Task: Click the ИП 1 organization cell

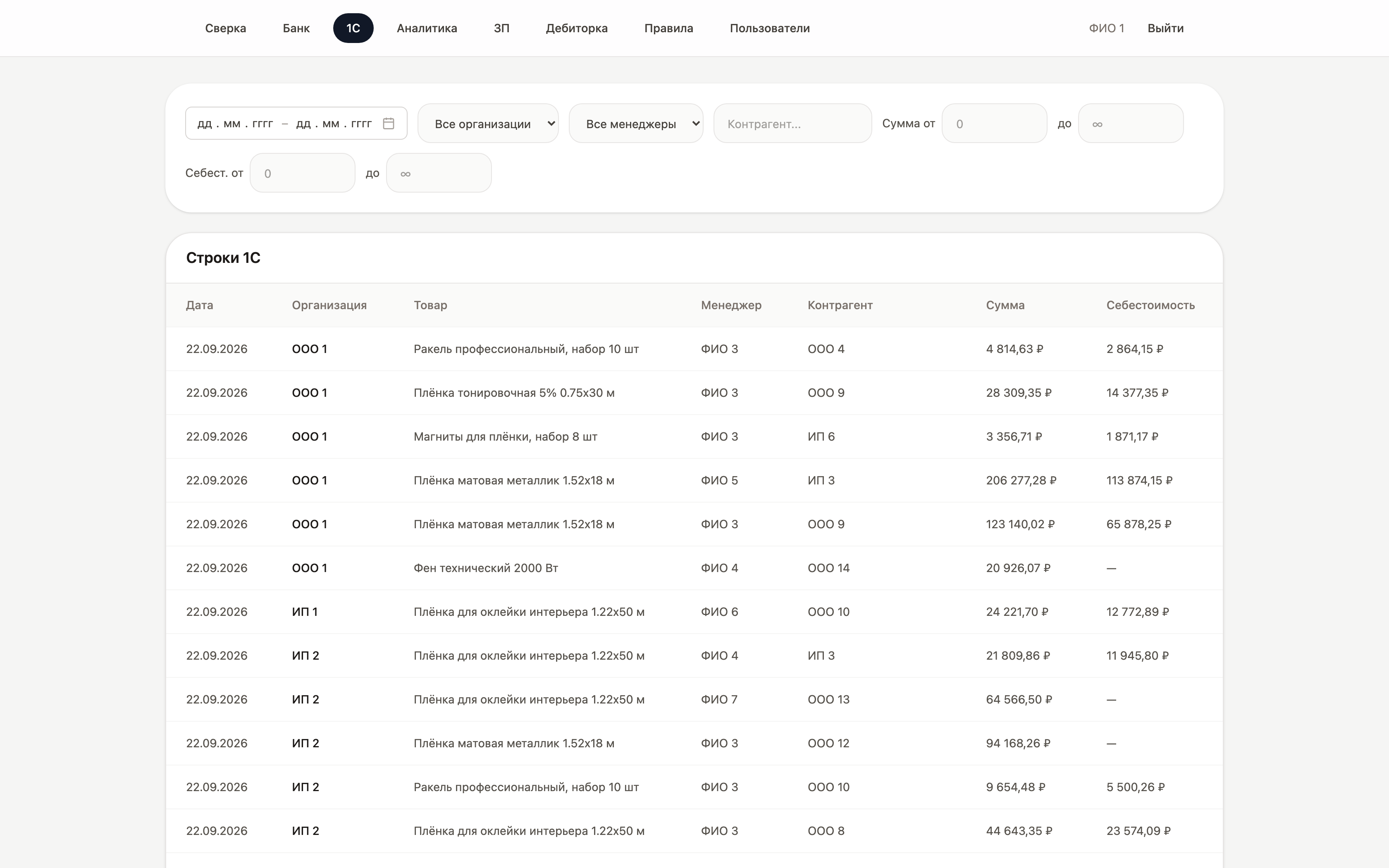Action: click(305, 612)
